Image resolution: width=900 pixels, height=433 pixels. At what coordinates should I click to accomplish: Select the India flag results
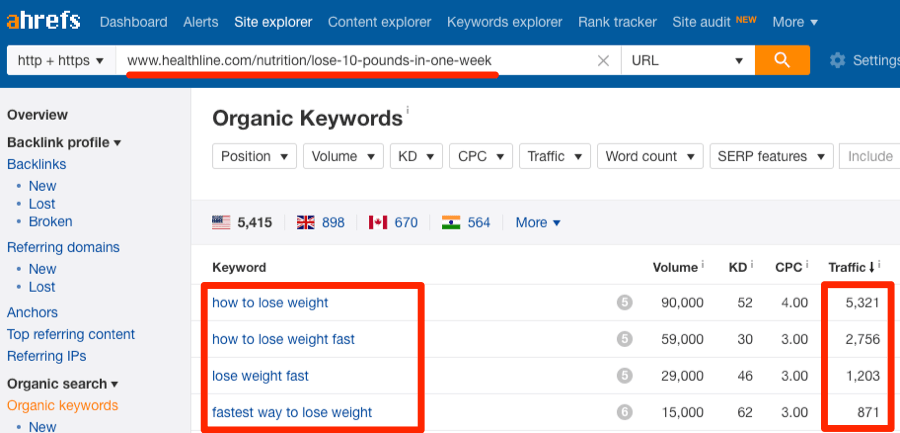coord(466,222)
